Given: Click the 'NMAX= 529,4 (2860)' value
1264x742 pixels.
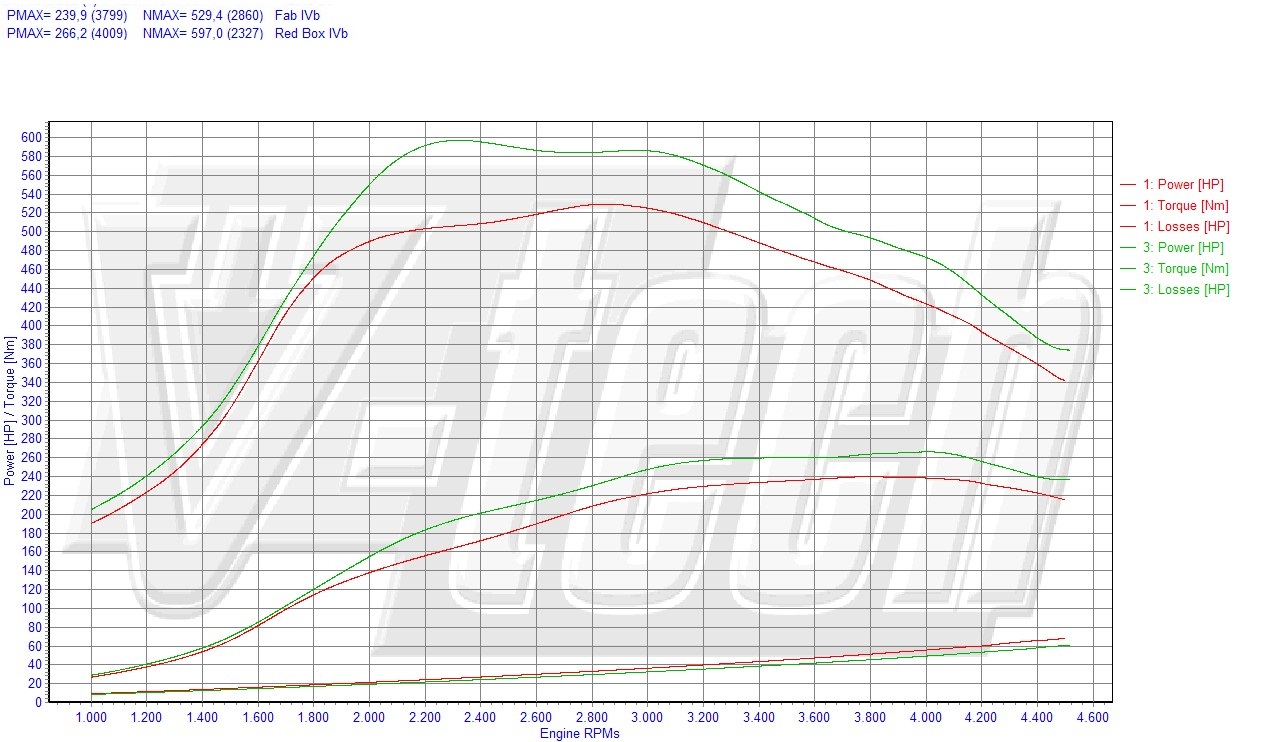Looking at the screenshot, I should tap(203, 15).
